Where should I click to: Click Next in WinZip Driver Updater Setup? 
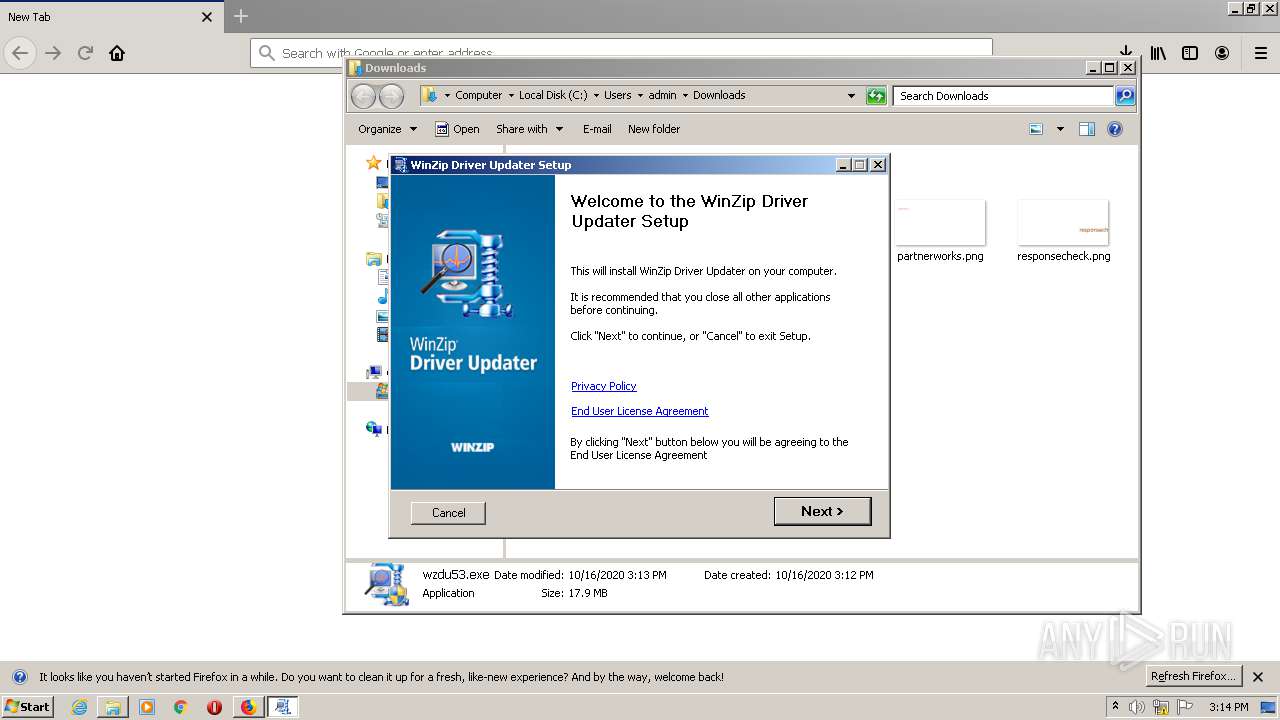(x=822, y=511)
